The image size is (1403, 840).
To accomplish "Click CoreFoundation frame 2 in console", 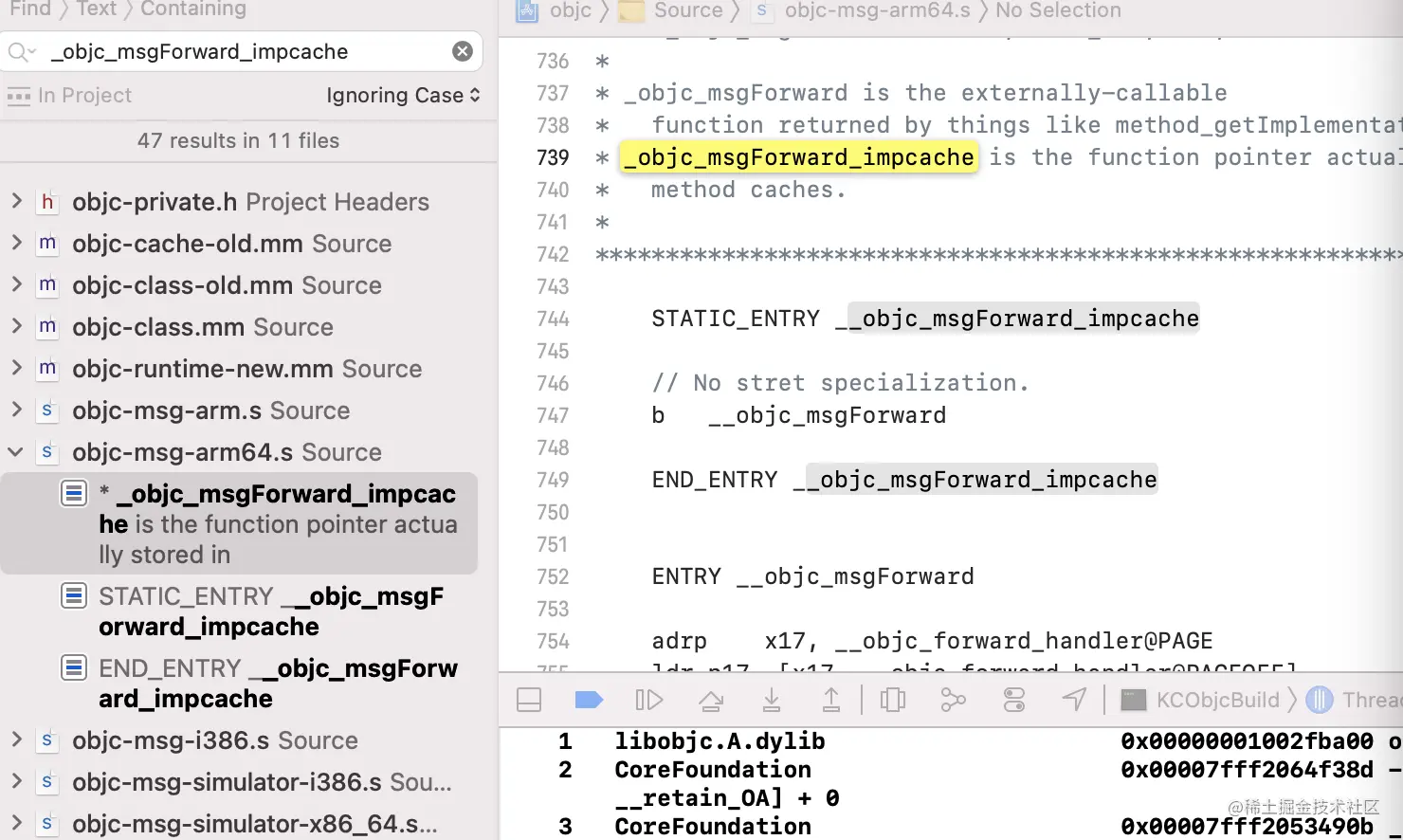I will tap(713, 770).
